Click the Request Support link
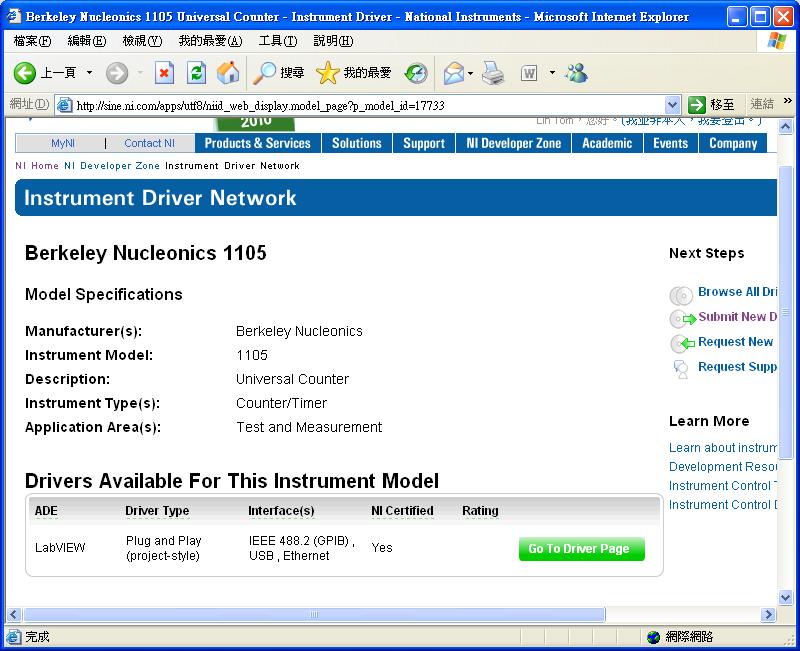This screenshot has height=651, width=800. [x=737, y=367]
